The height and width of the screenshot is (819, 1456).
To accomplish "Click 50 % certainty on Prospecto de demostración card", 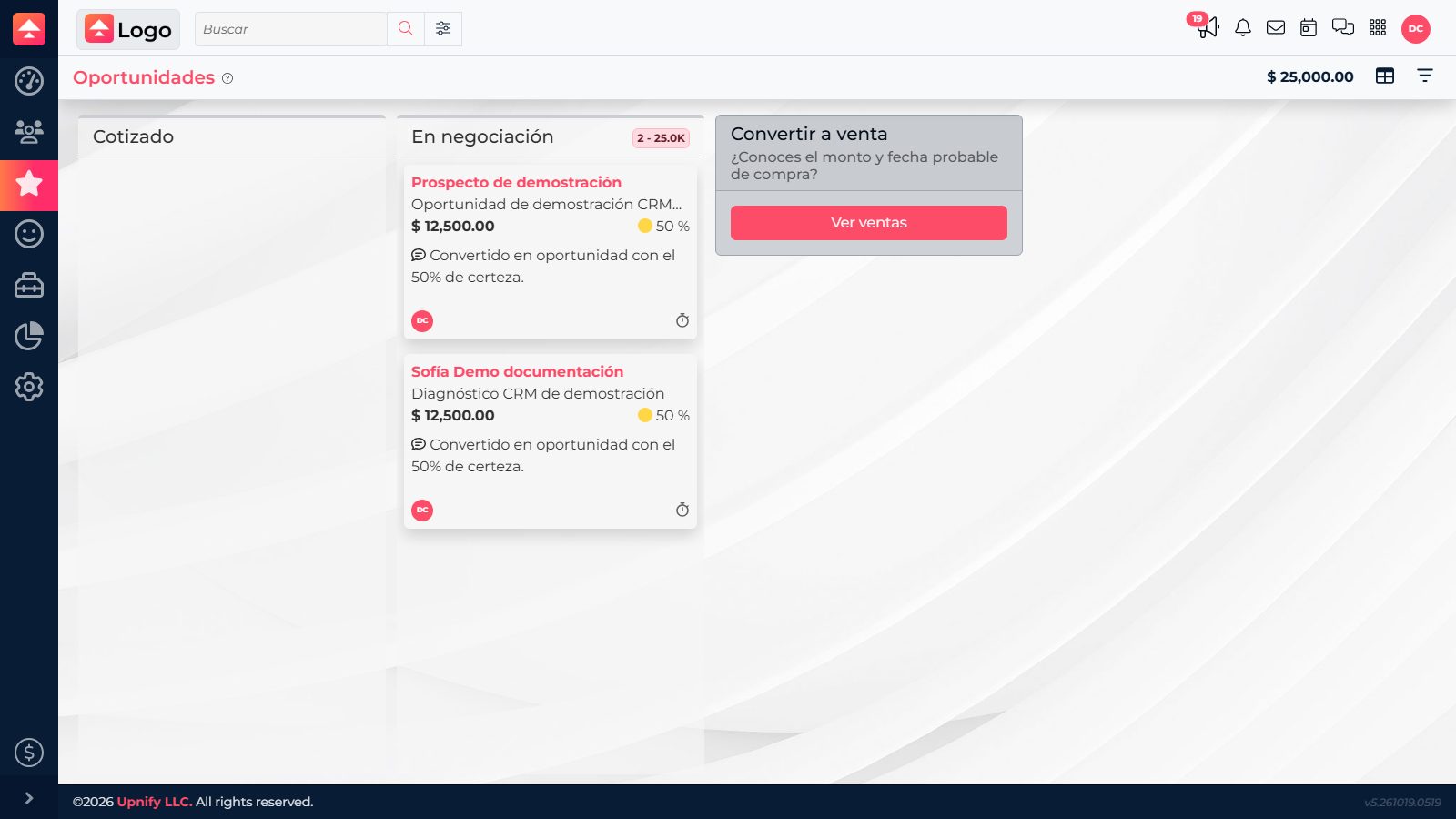I will pyautogui.click(x=663, y=226).
